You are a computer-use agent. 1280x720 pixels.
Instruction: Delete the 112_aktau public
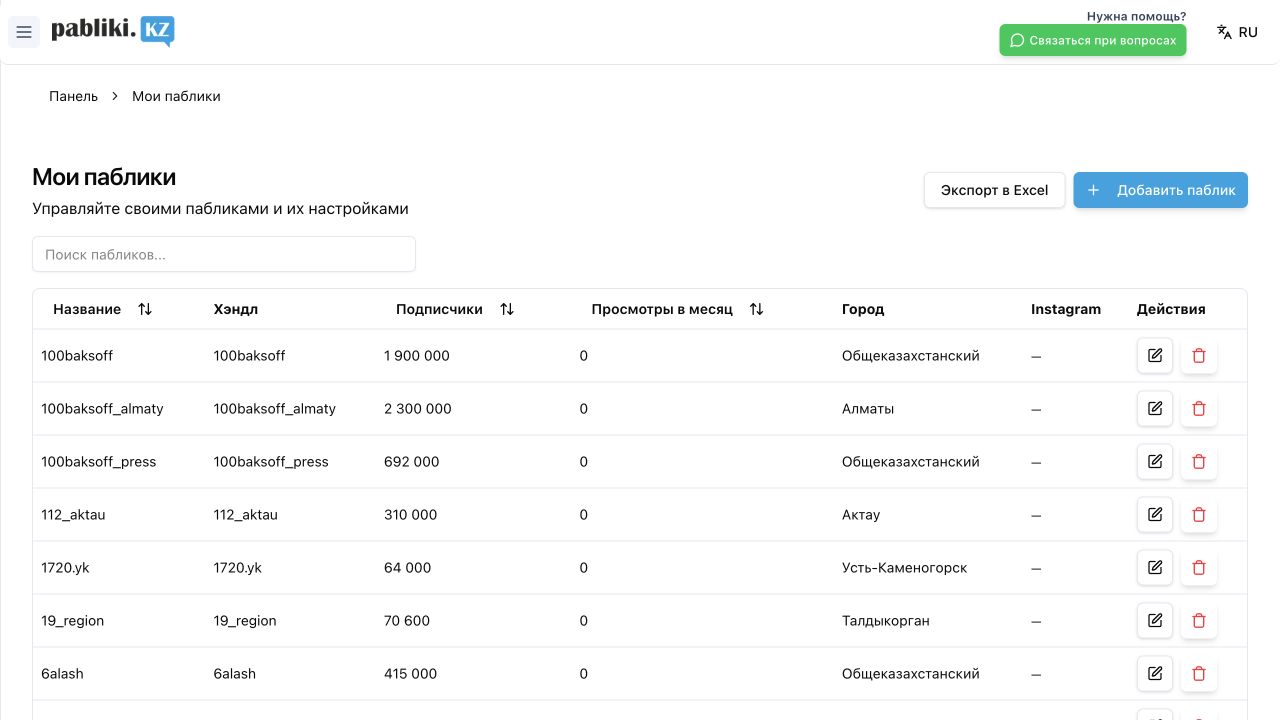click(1199, 514)
